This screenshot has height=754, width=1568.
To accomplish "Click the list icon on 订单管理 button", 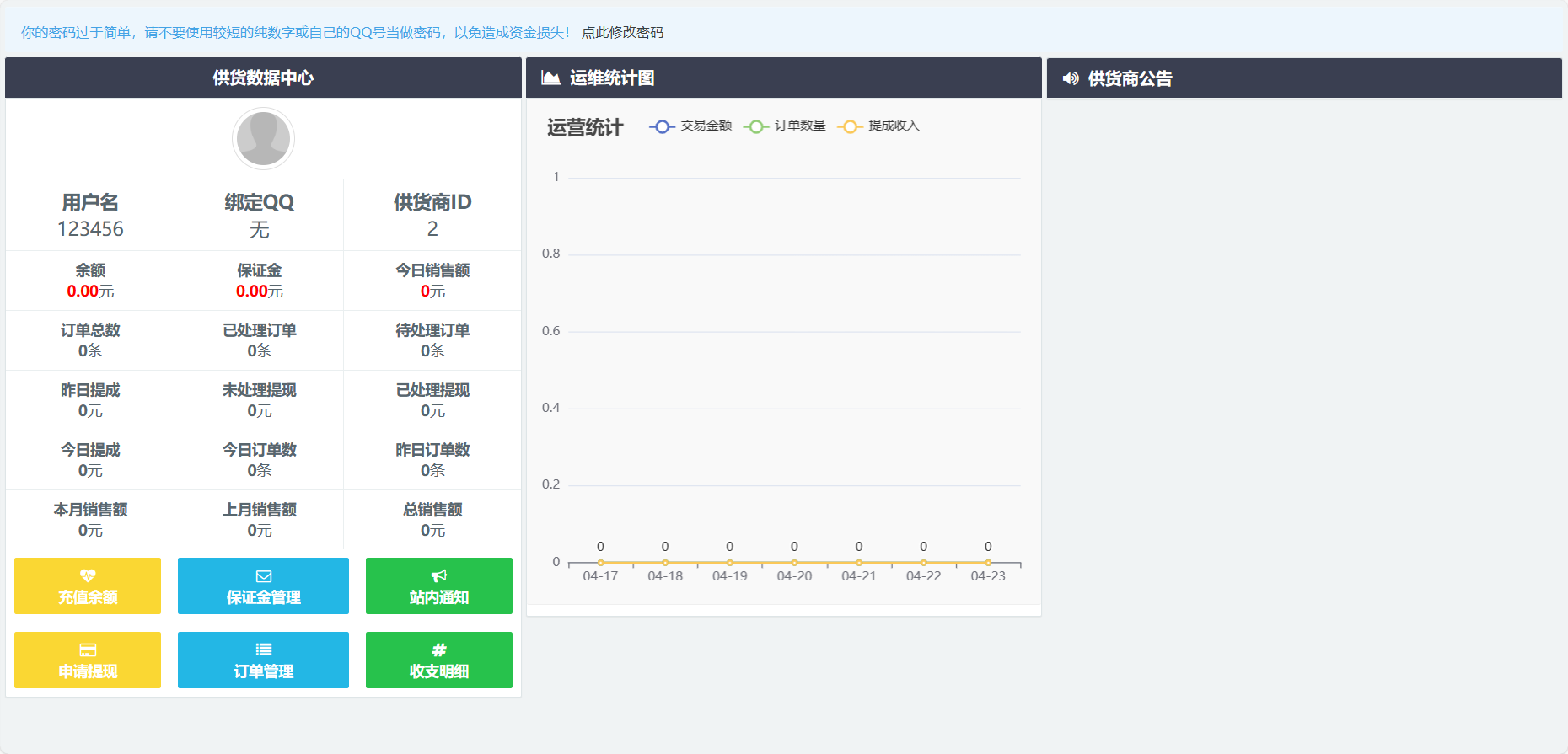I will 263,650.
